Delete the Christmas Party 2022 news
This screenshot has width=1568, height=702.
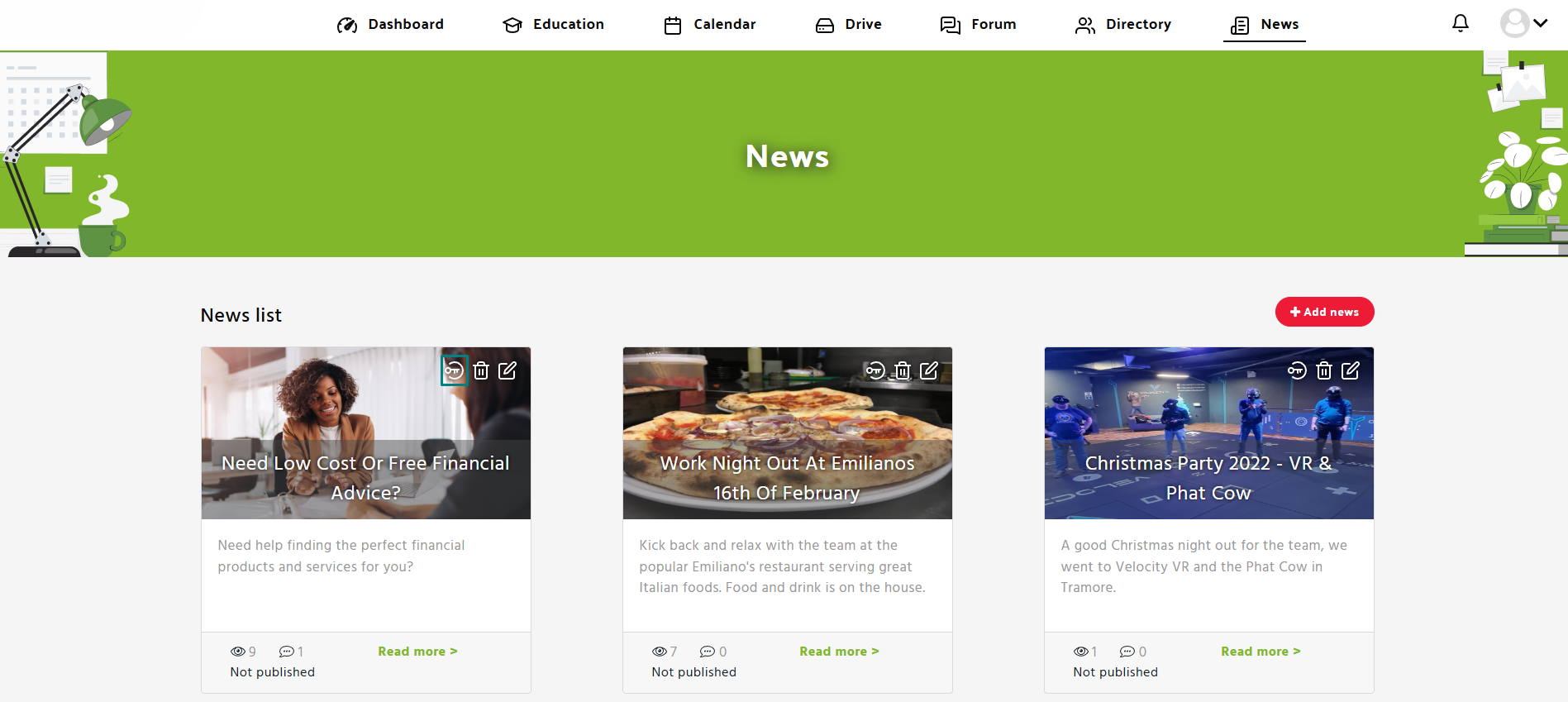click(x=1324, y=370)
